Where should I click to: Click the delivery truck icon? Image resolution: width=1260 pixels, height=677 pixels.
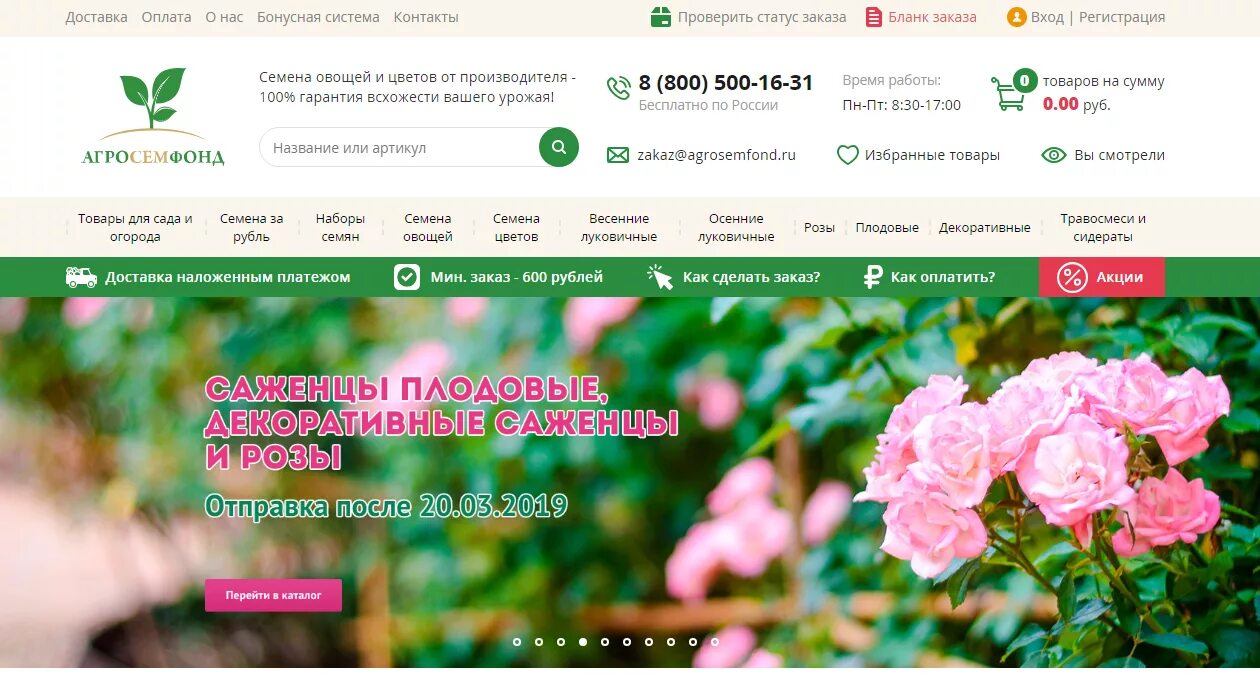81,277
